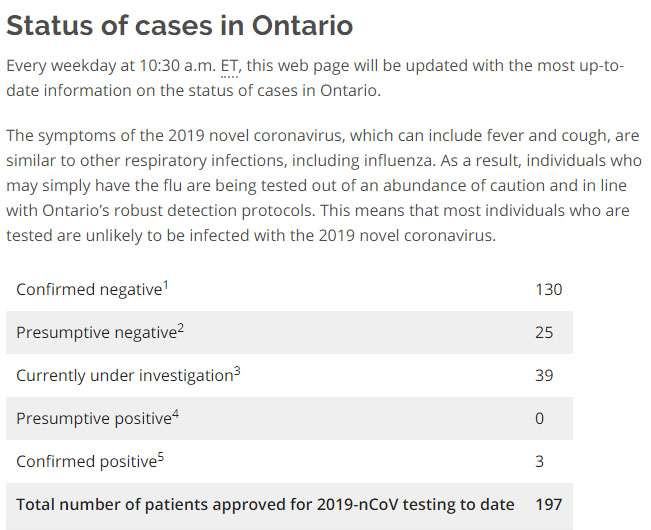Select the value 3 for confirmed positive
Image resolution: width=651 pixels, height=530 pixels.
click(539, 462)
